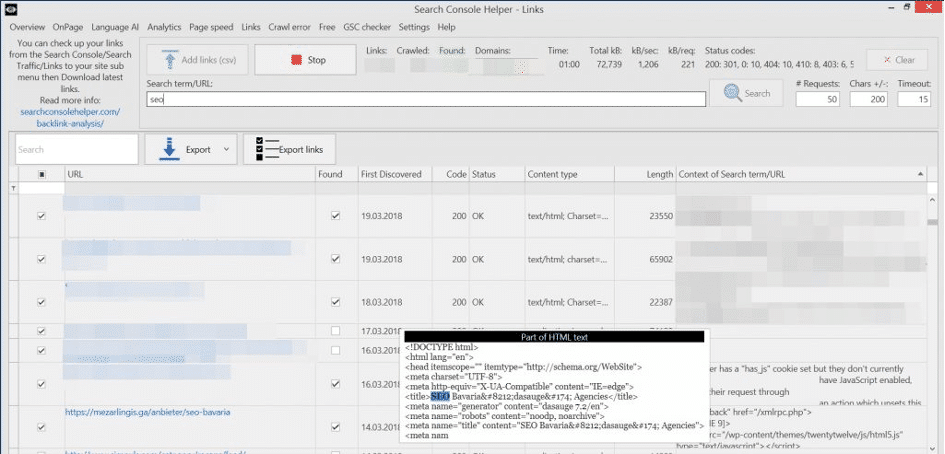Image resolution: width=945 pixels, height=454 pixels.
Task: Click the Add links (csv) button
Action: [x=197, y=60]
